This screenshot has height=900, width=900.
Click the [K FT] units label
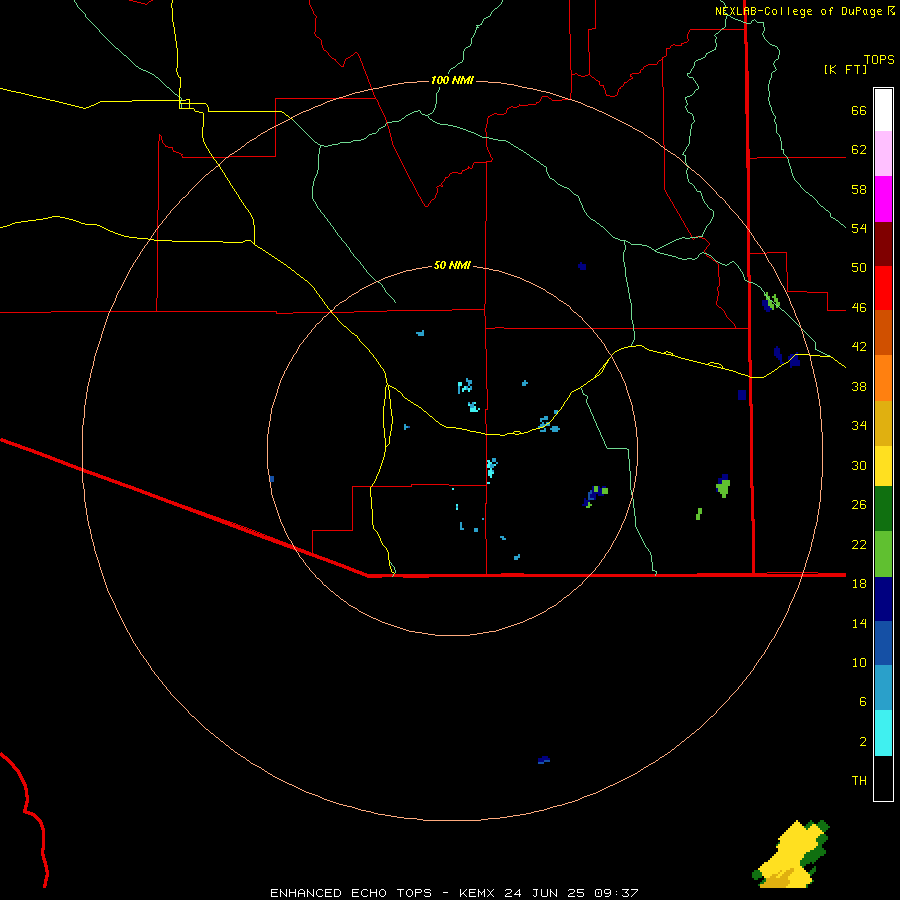click(x=845, y=69)
